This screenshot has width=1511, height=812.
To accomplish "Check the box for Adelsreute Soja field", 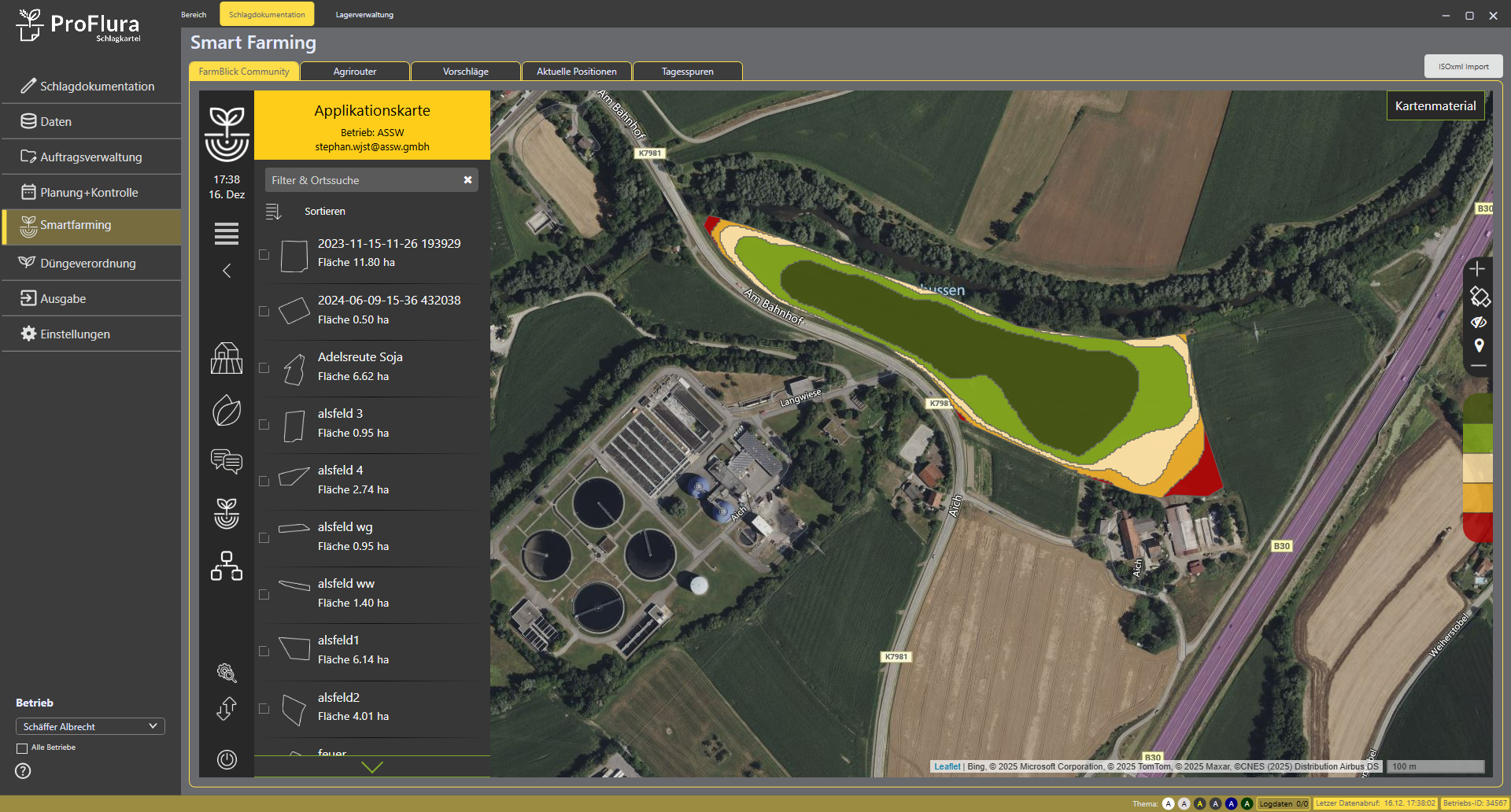I will [264, 368].
